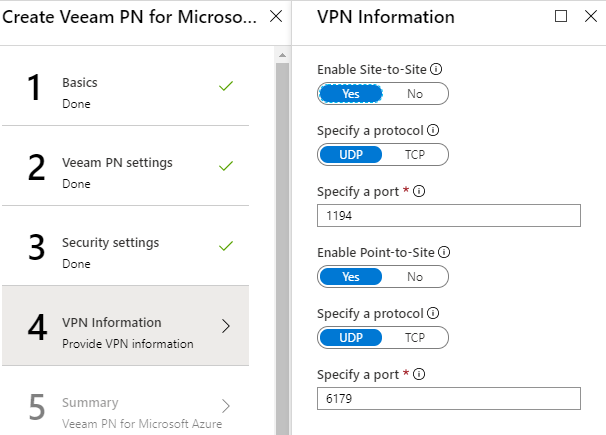
Task: Click the 'Provide VPN information' subtitle text
Action: (128, 344)
